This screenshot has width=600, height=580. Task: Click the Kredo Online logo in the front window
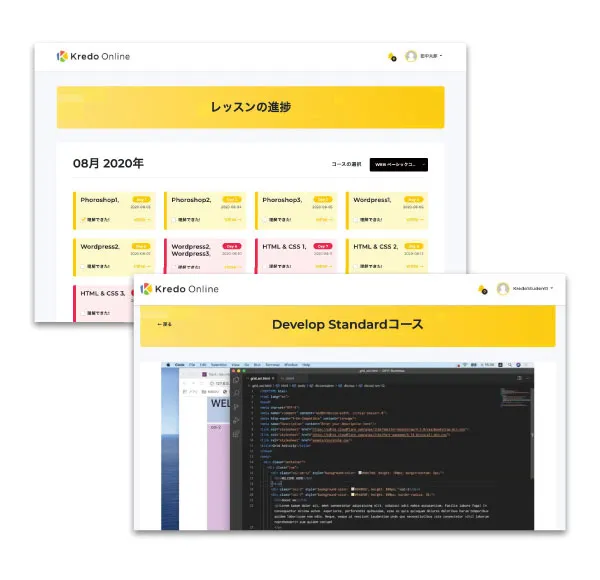click(179, 289)
